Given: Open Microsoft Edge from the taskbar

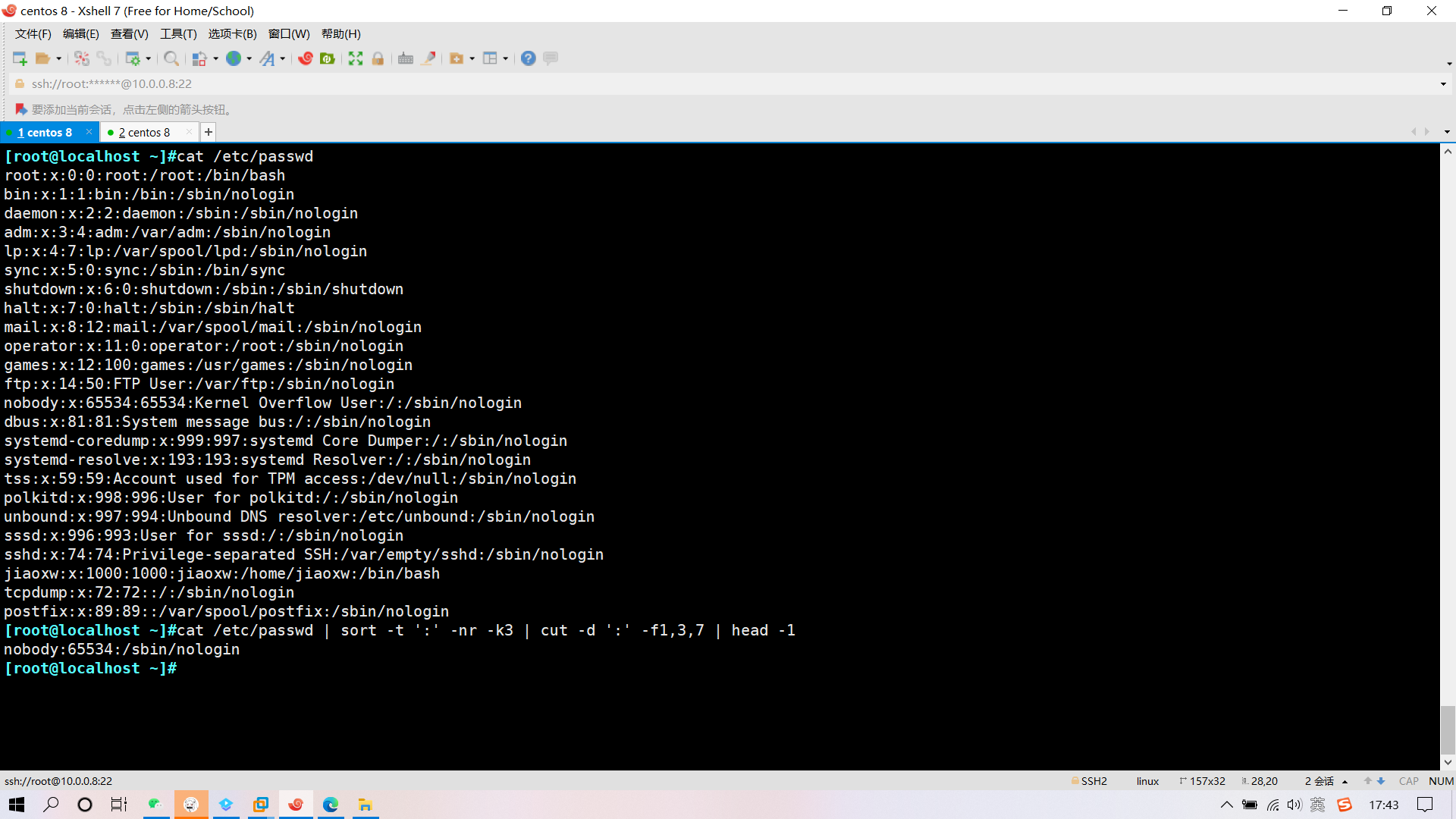Looking at the screenshot, I should click(331, 805).
